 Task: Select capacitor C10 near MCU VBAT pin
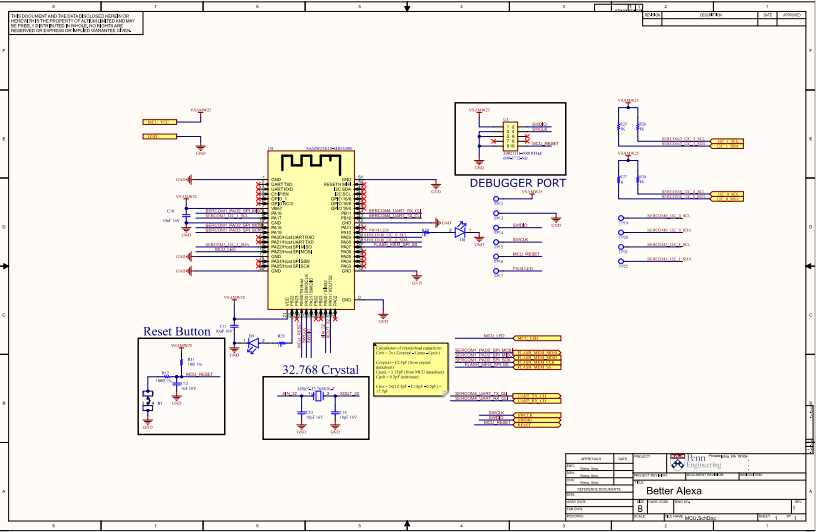point(186,215)
